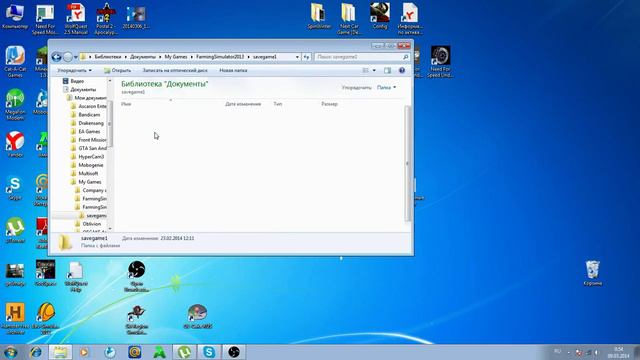Open the Next Car Game desktop folder
The image size is (640, 360).
click(x=349, y=19)
